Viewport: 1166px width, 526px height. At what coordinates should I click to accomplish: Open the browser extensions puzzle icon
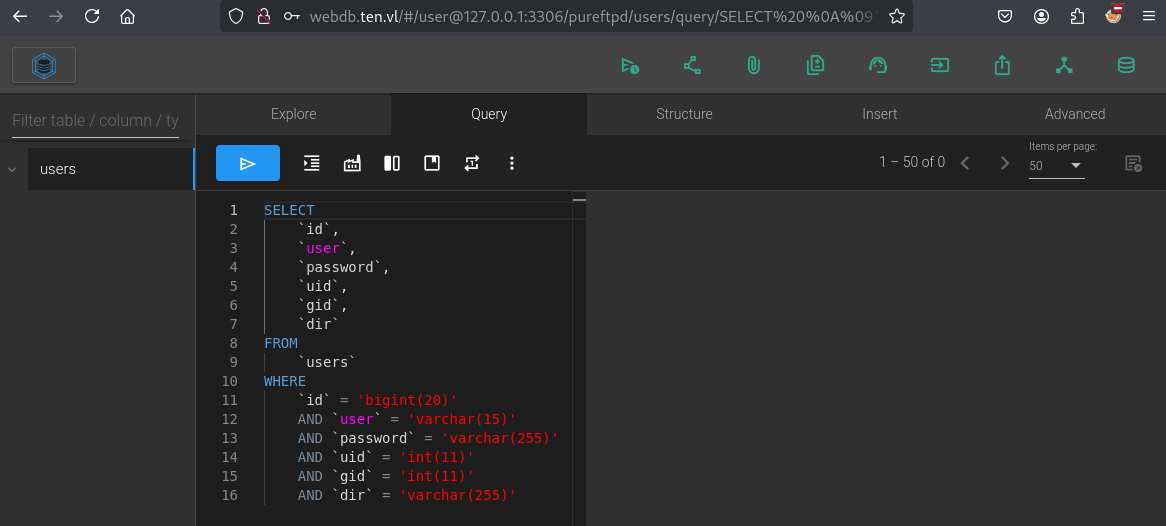coord(1077,16)
